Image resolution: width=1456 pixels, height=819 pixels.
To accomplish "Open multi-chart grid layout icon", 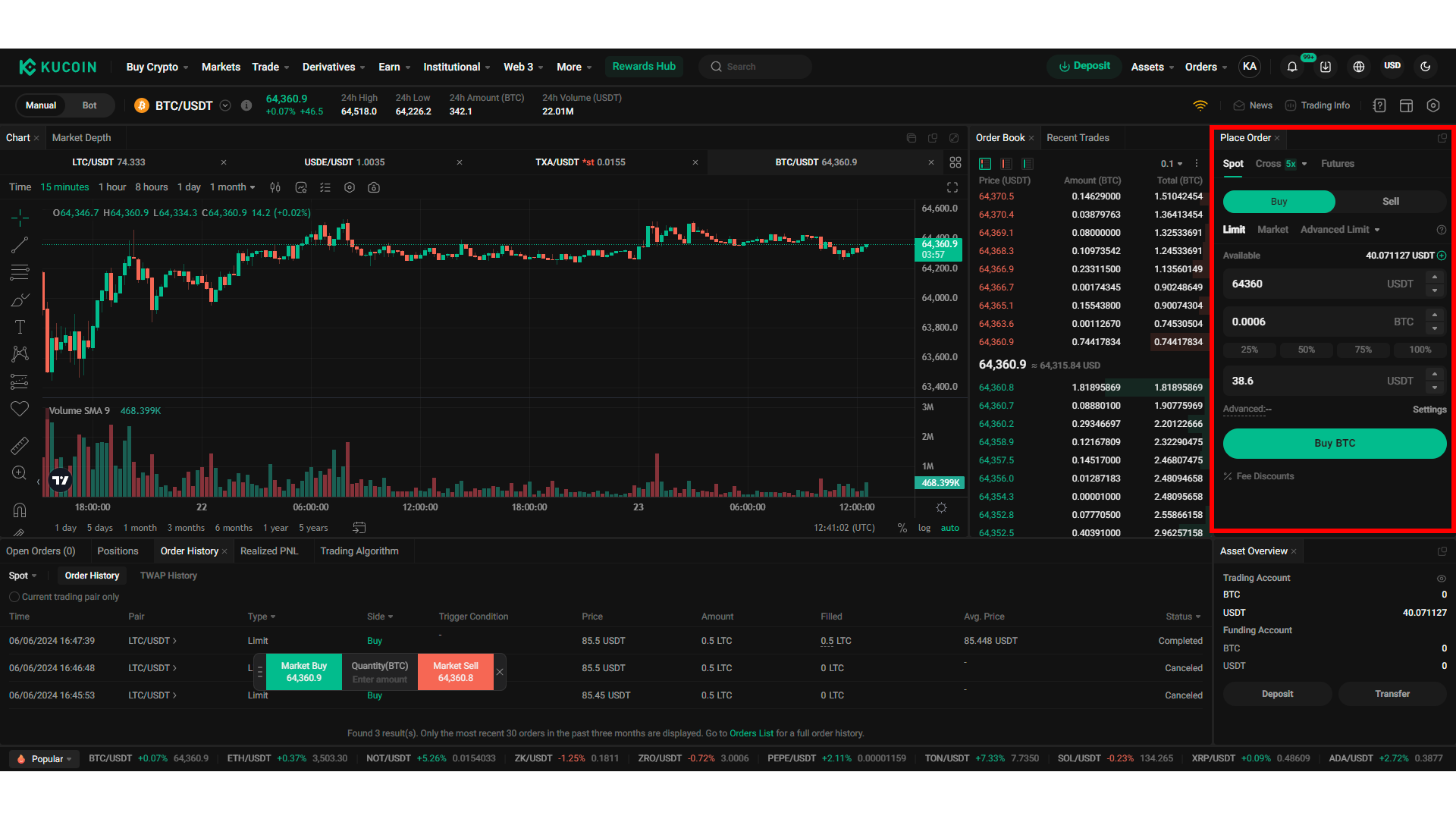I will click(x=955, y=162).
